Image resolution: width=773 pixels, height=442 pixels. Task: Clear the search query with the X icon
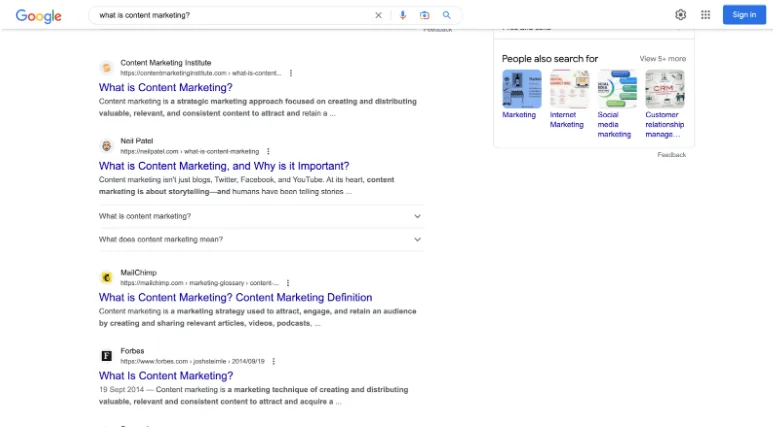[378, 15]
